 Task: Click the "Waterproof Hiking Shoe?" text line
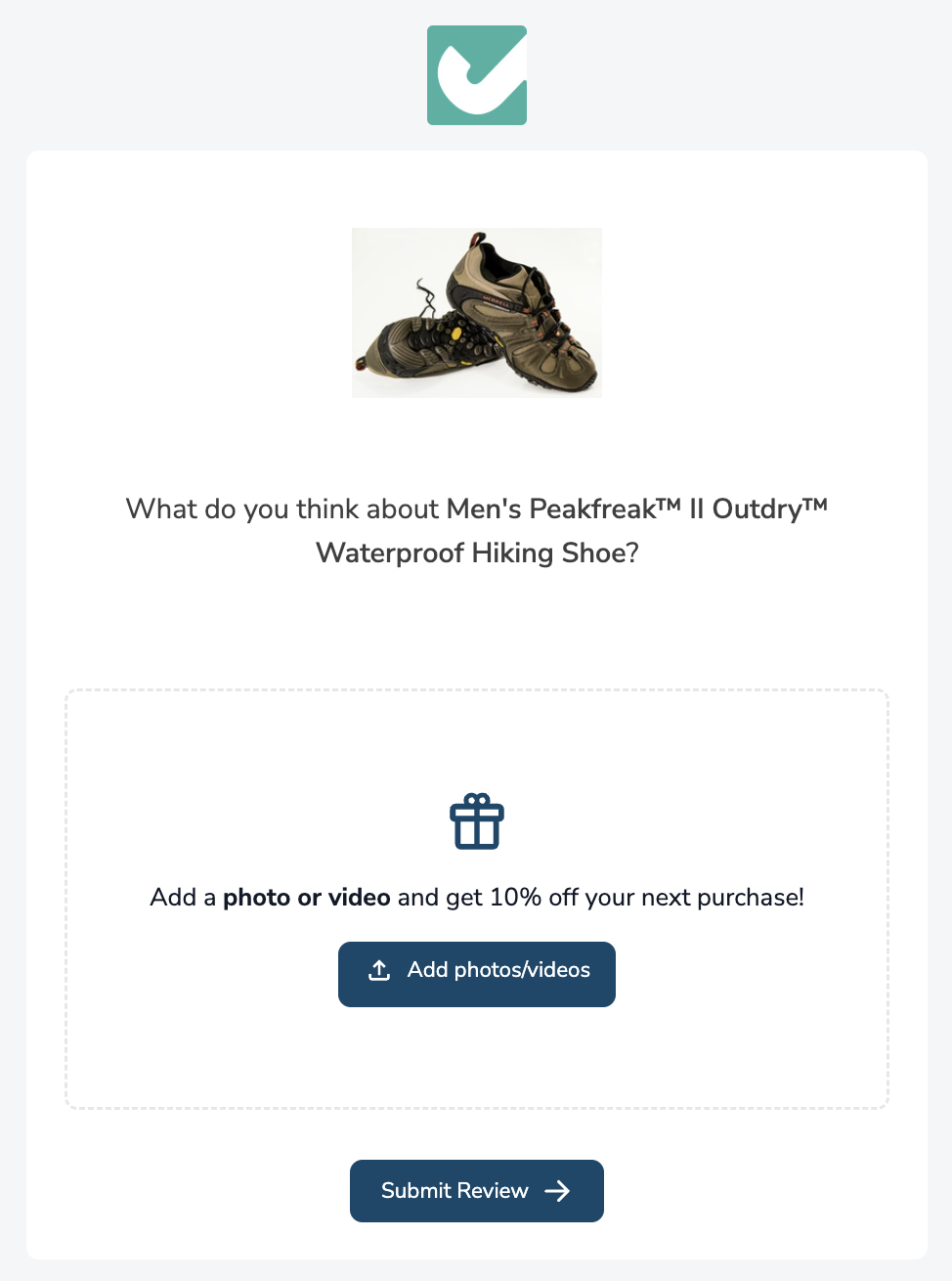(x=477, y=553)
